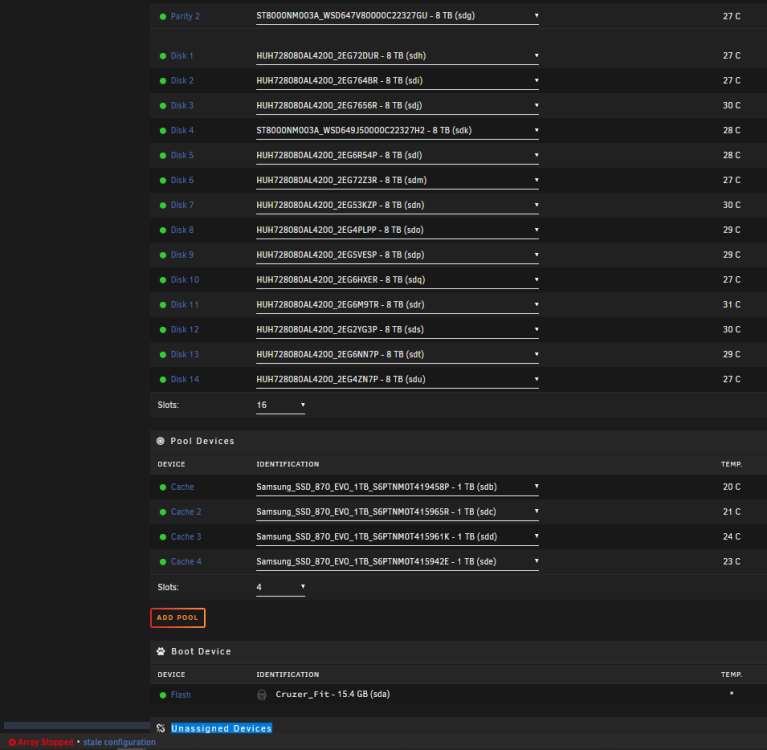Open the Parity 2 link
The image size is (767, 750).
tap(185, 16)
